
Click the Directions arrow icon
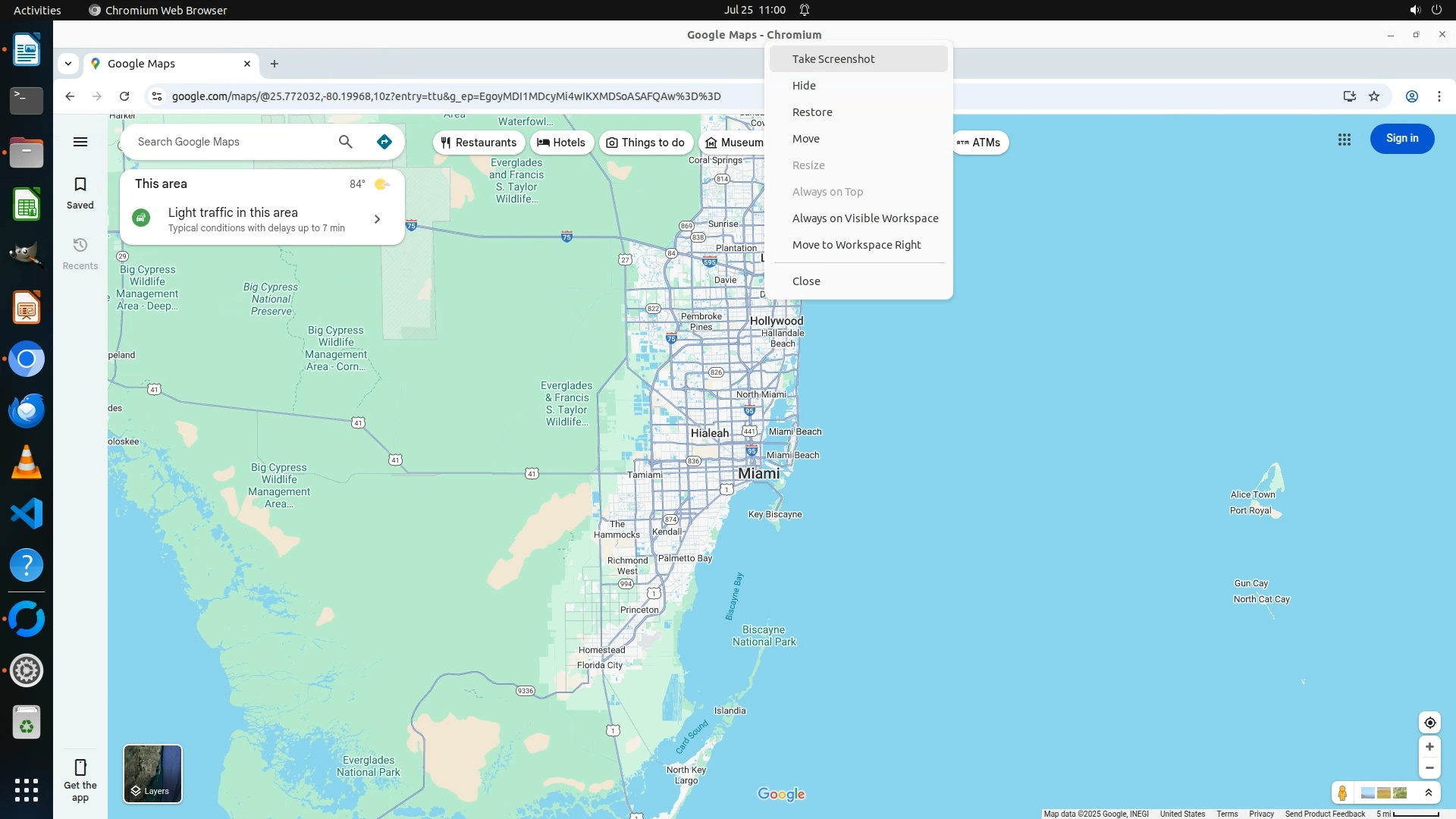click(384, 142)
